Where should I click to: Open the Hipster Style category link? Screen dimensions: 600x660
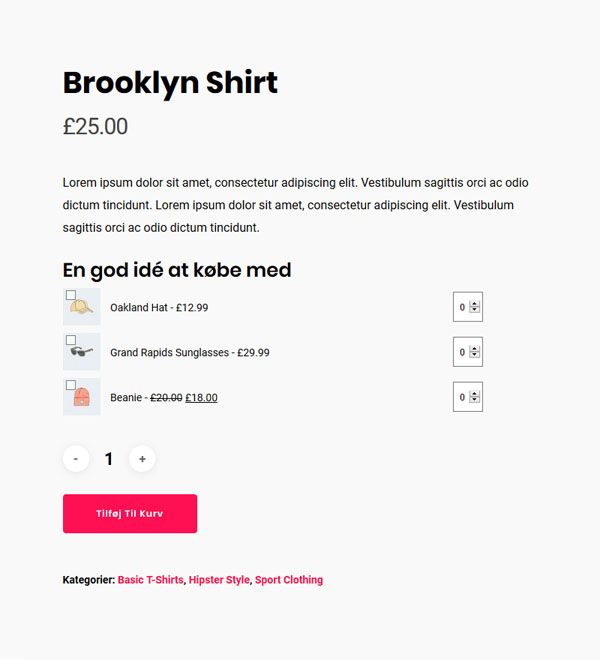coord(219,580)
